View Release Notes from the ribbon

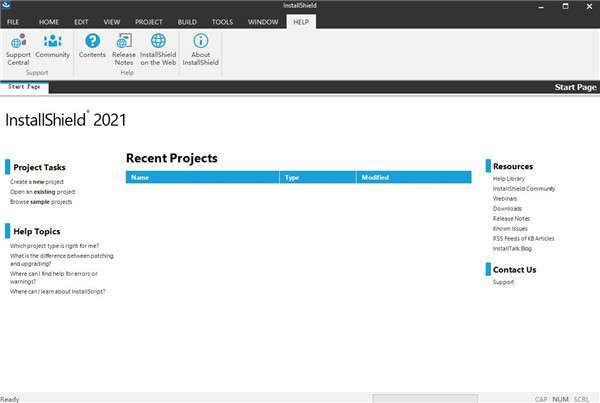tap(124, 49)
